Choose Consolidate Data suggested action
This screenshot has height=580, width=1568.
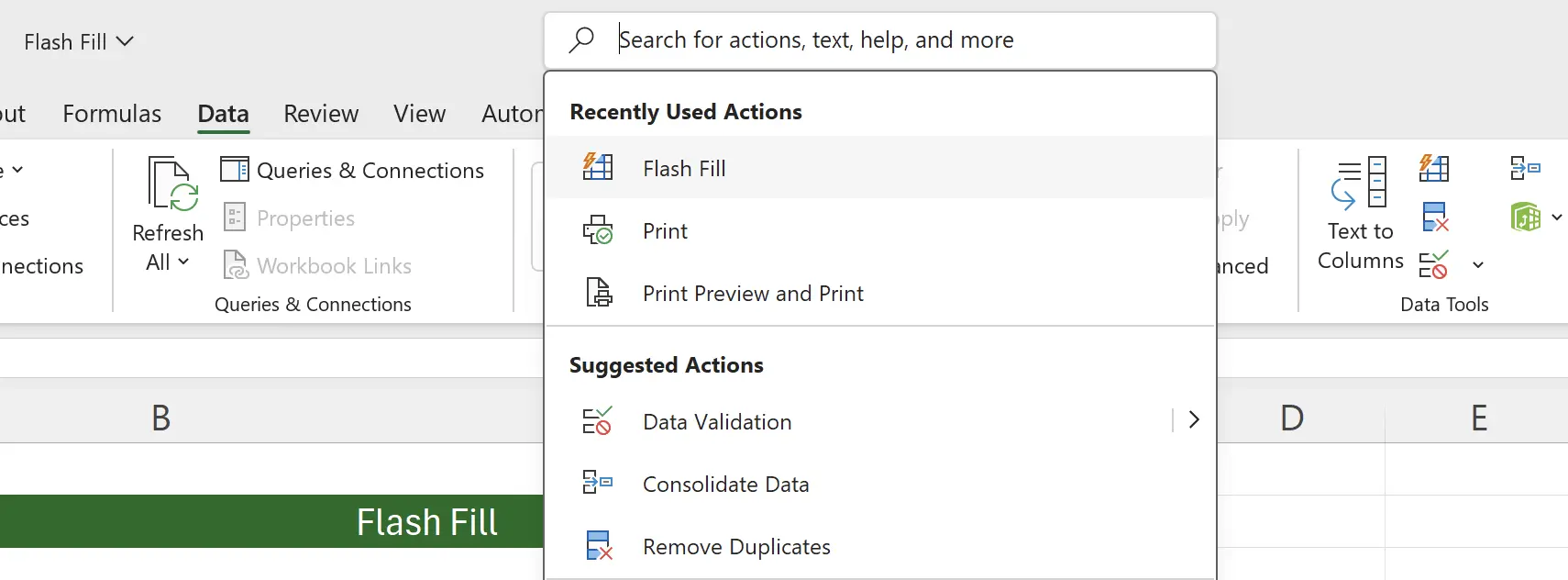click(880, 484)
